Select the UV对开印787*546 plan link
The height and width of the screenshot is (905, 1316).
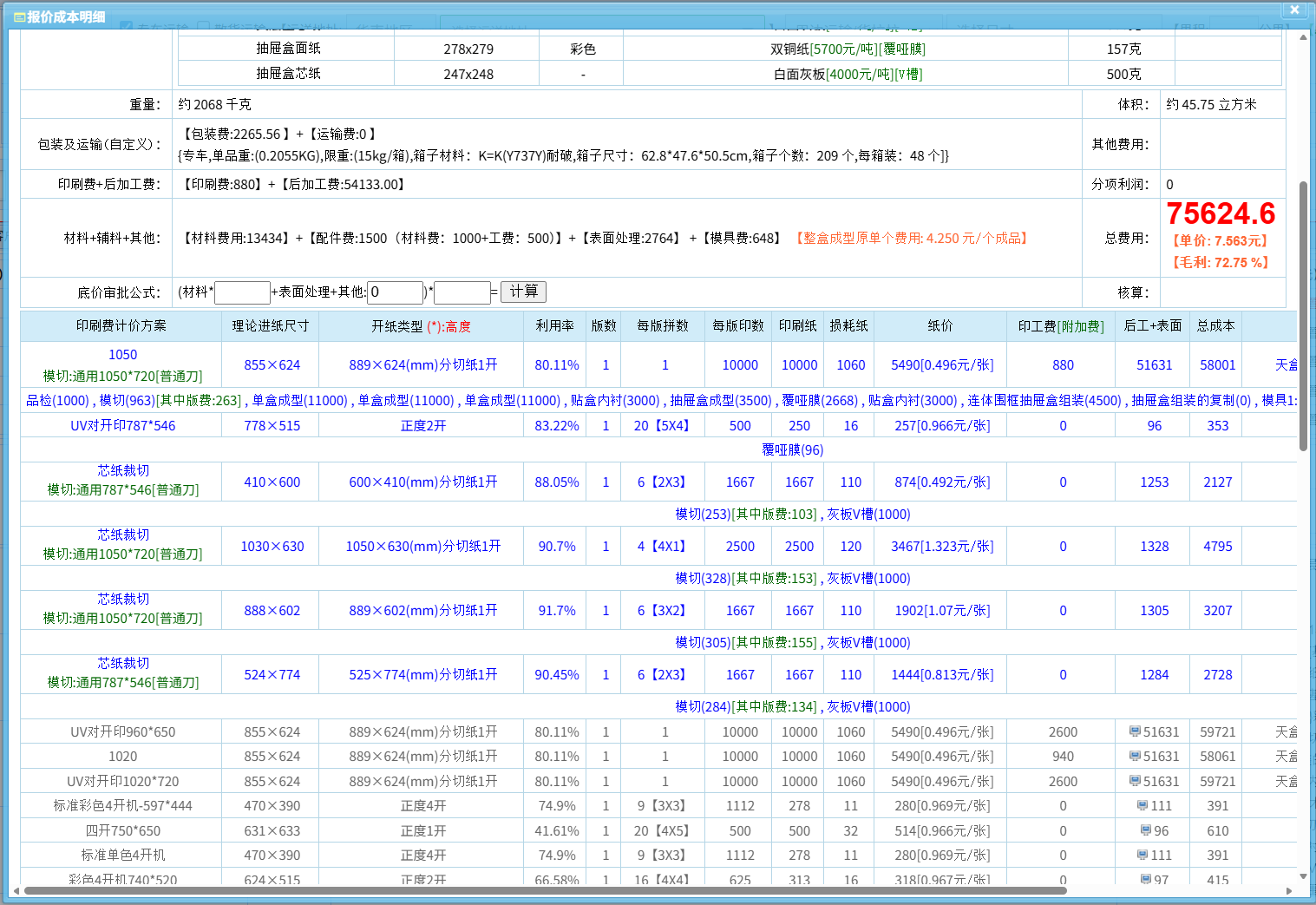122,425
